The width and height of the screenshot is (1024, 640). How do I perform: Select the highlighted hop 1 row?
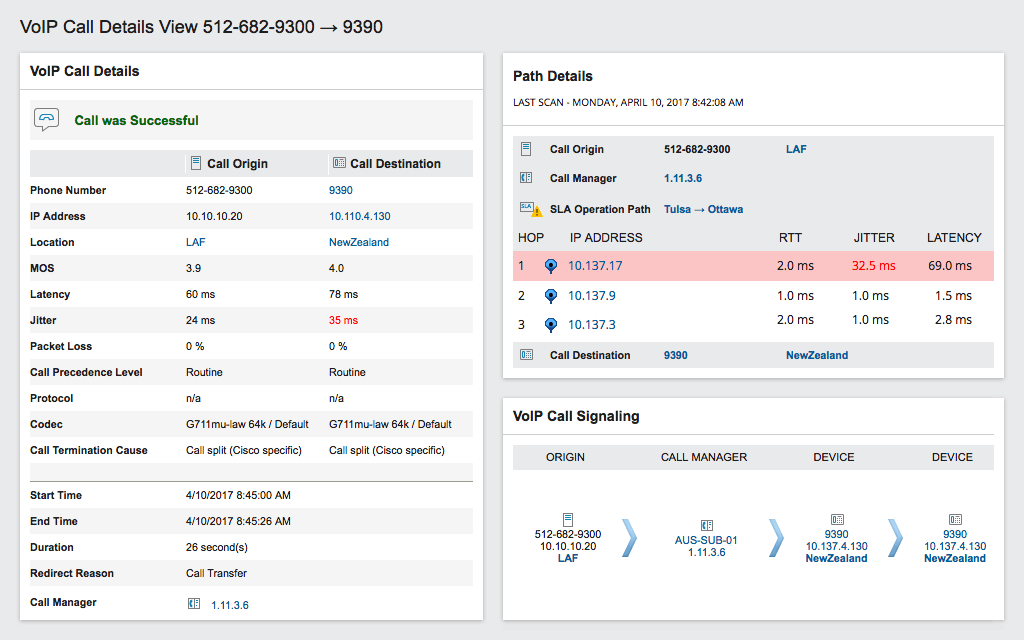click(x=750, y=265)
